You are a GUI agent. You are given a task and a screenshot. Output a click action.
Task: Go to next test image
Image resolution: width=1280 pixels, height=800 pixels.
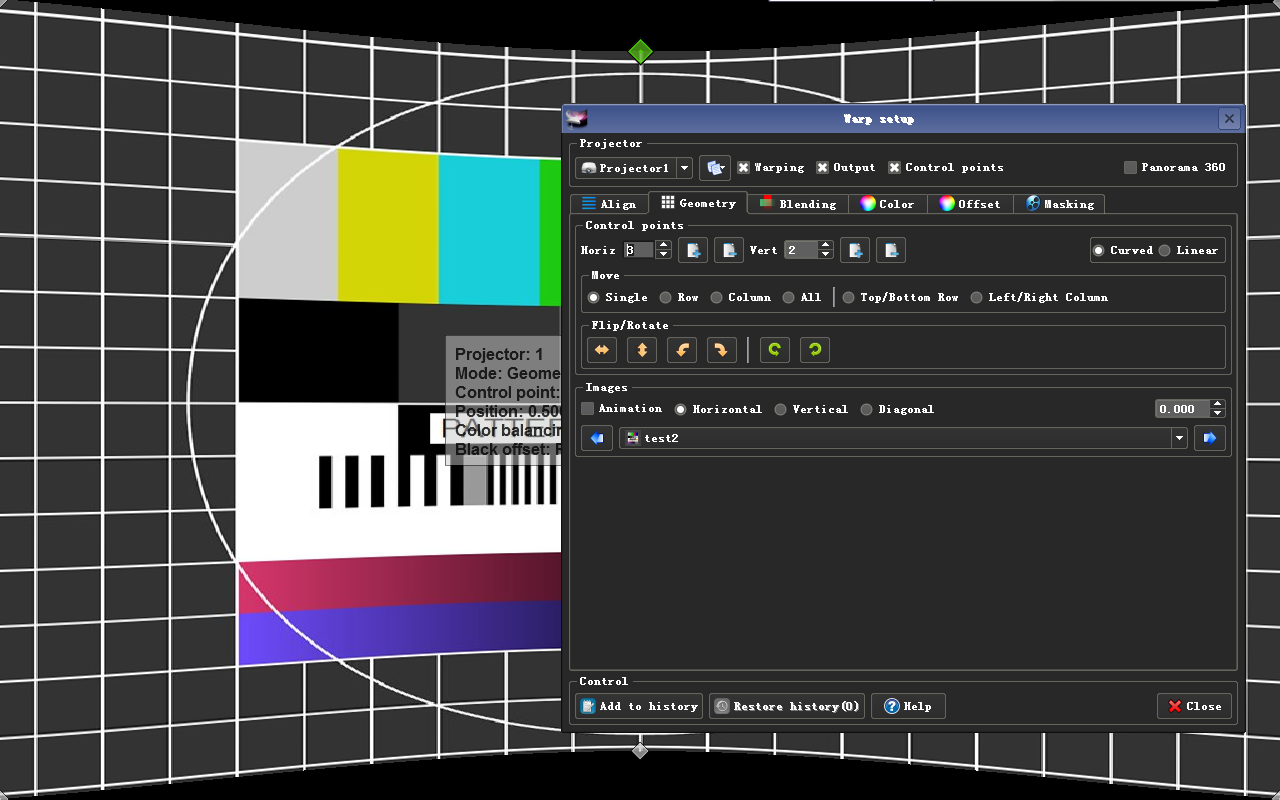(x=1209, y=438)
